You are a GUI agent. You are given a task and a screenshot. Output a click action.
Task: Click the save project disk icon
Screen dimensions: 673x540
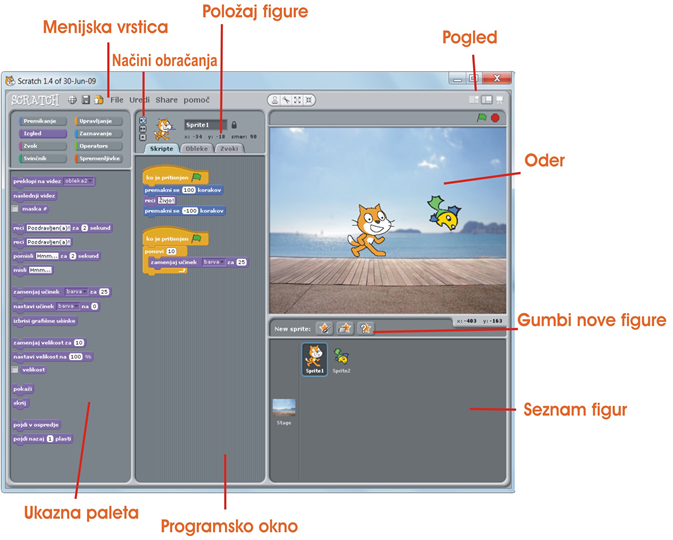(86, 99)
